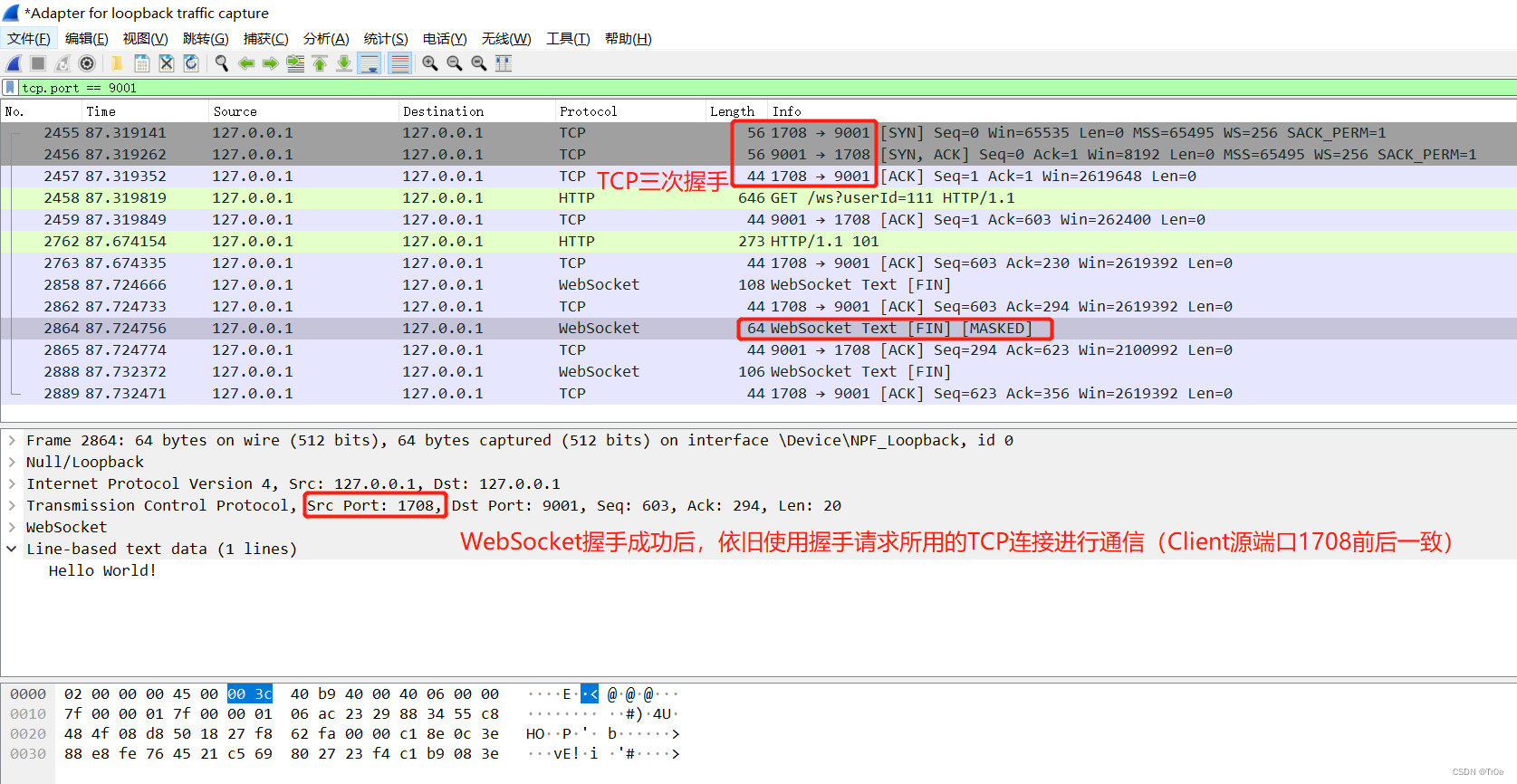Sort packets by Time column header
Viewport: 1517px width, 784px height.
[145, 111]
